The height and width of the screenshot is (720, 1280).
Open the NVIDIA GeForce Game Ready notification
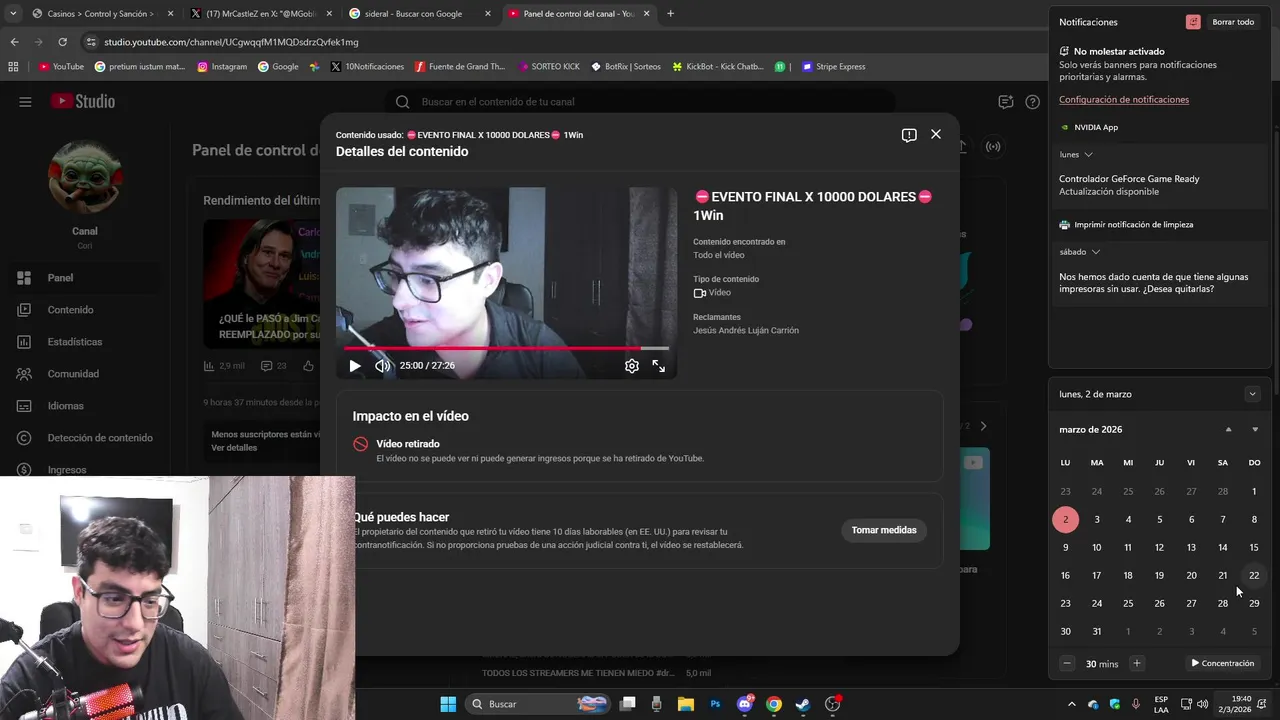pyautogui.click(x=1160, y=185)
